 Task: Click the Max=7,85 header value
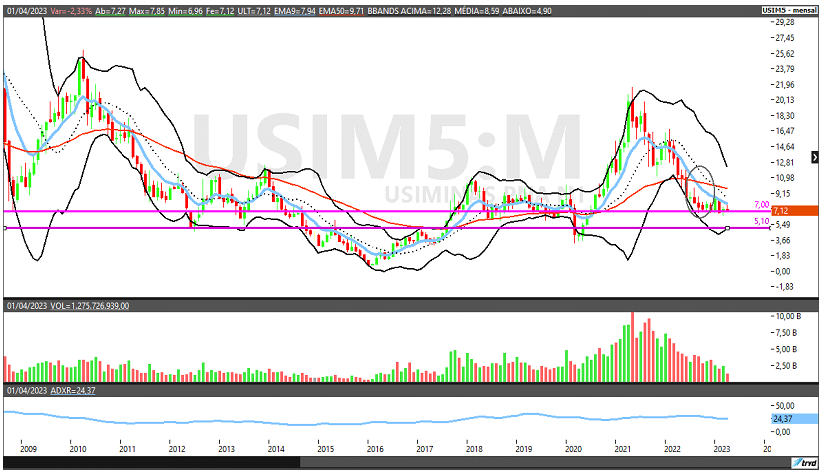[x=147, y=11]
